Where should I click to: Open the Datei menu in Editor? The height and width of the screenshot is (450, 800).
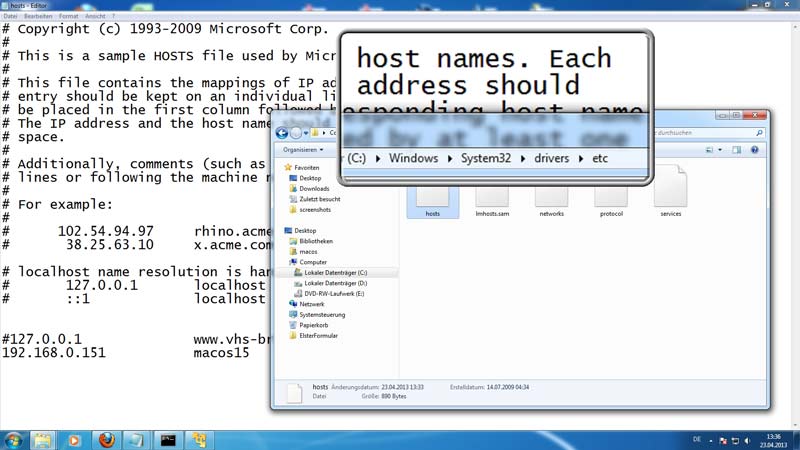coord(10,16)
